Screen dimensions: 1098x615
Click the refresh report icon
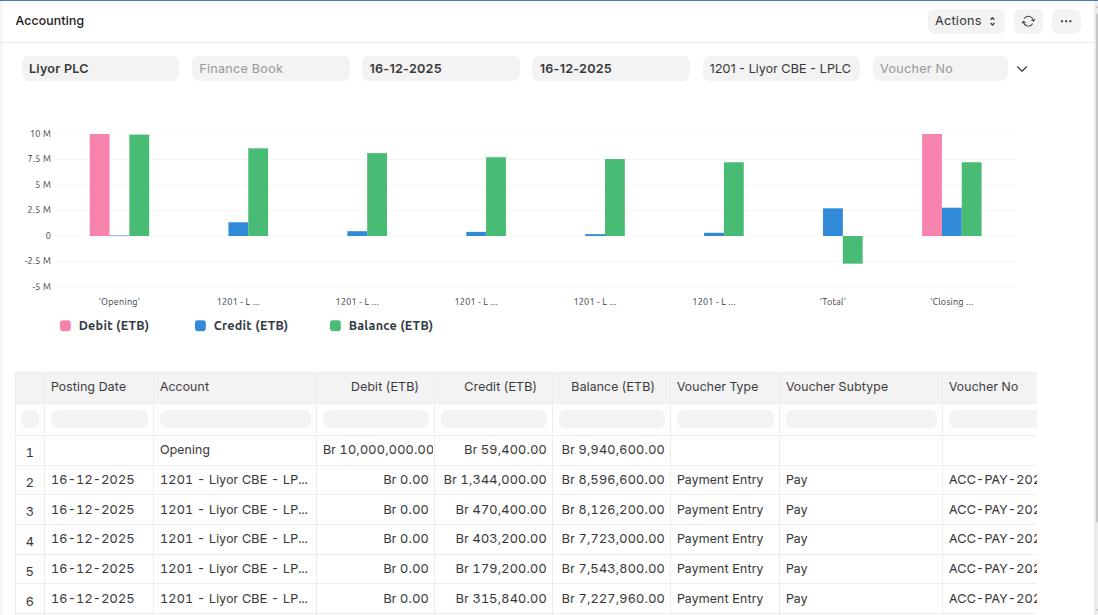point(1028,21)
